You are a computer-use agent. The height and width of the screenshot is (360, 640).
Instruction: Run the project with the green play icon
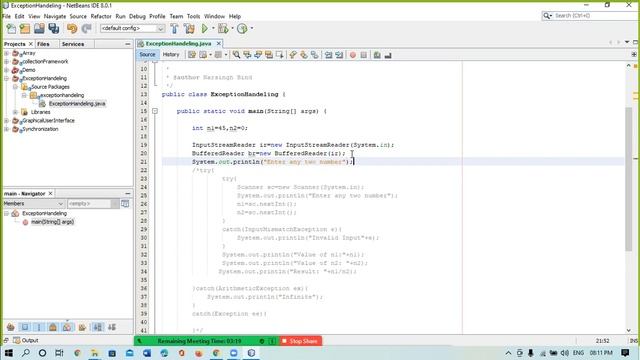point(204,29)
